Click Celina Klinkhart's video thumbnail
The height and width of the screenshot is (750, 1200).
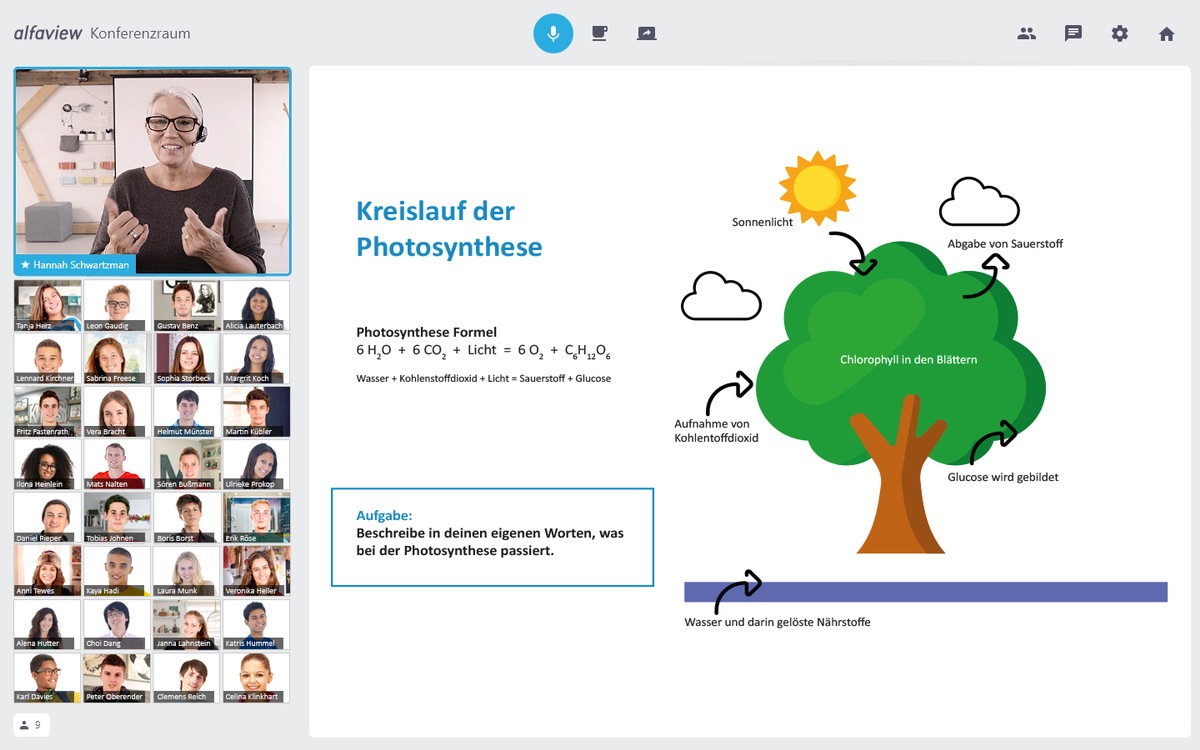[256, 677]
